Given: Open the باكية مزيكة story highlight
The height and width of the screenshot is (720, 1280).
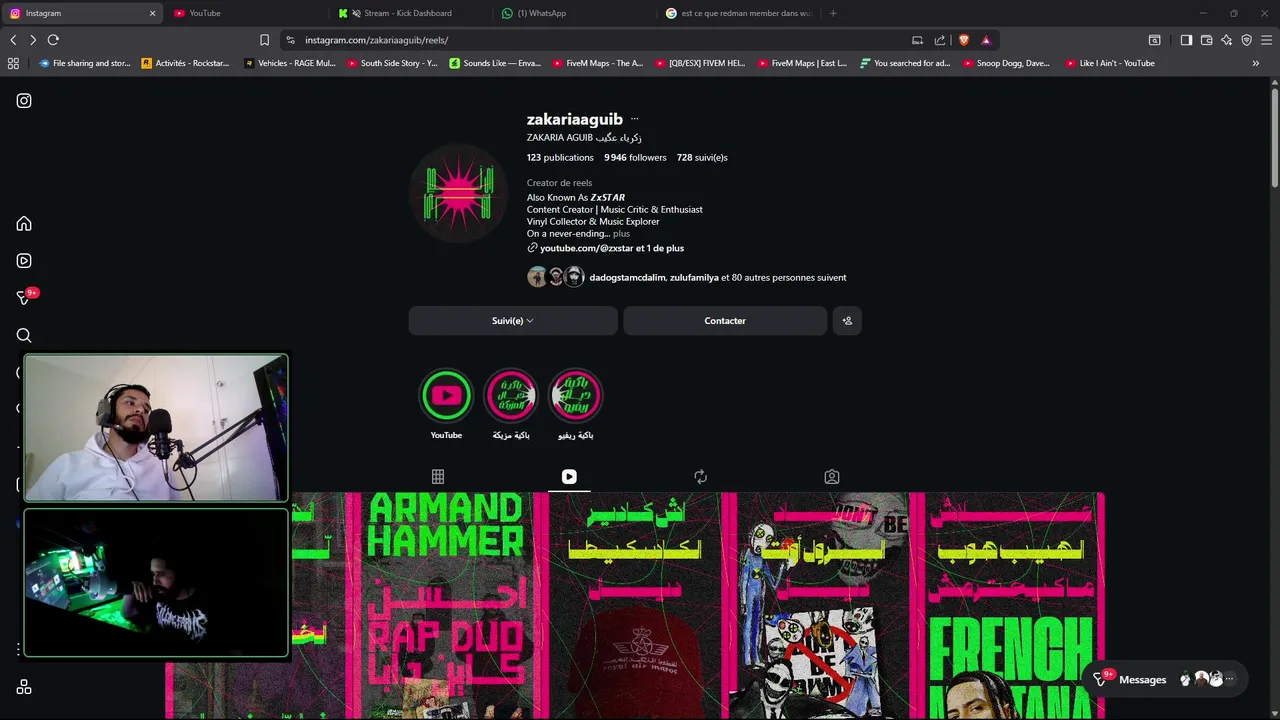Looking at the screenshot, I should click(511, 395).
